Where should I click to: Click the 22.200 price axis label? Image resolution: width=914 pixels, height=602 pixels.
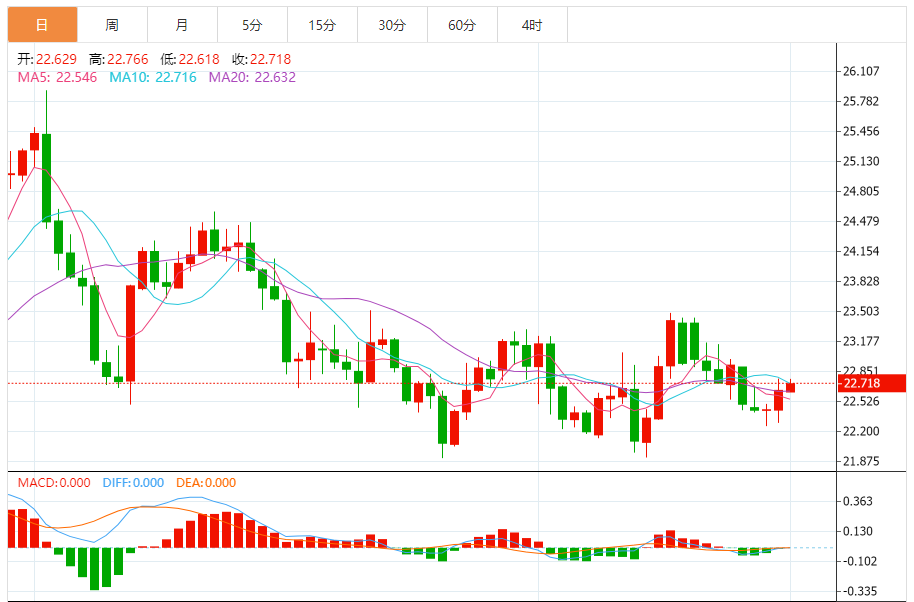click(861, 432)
